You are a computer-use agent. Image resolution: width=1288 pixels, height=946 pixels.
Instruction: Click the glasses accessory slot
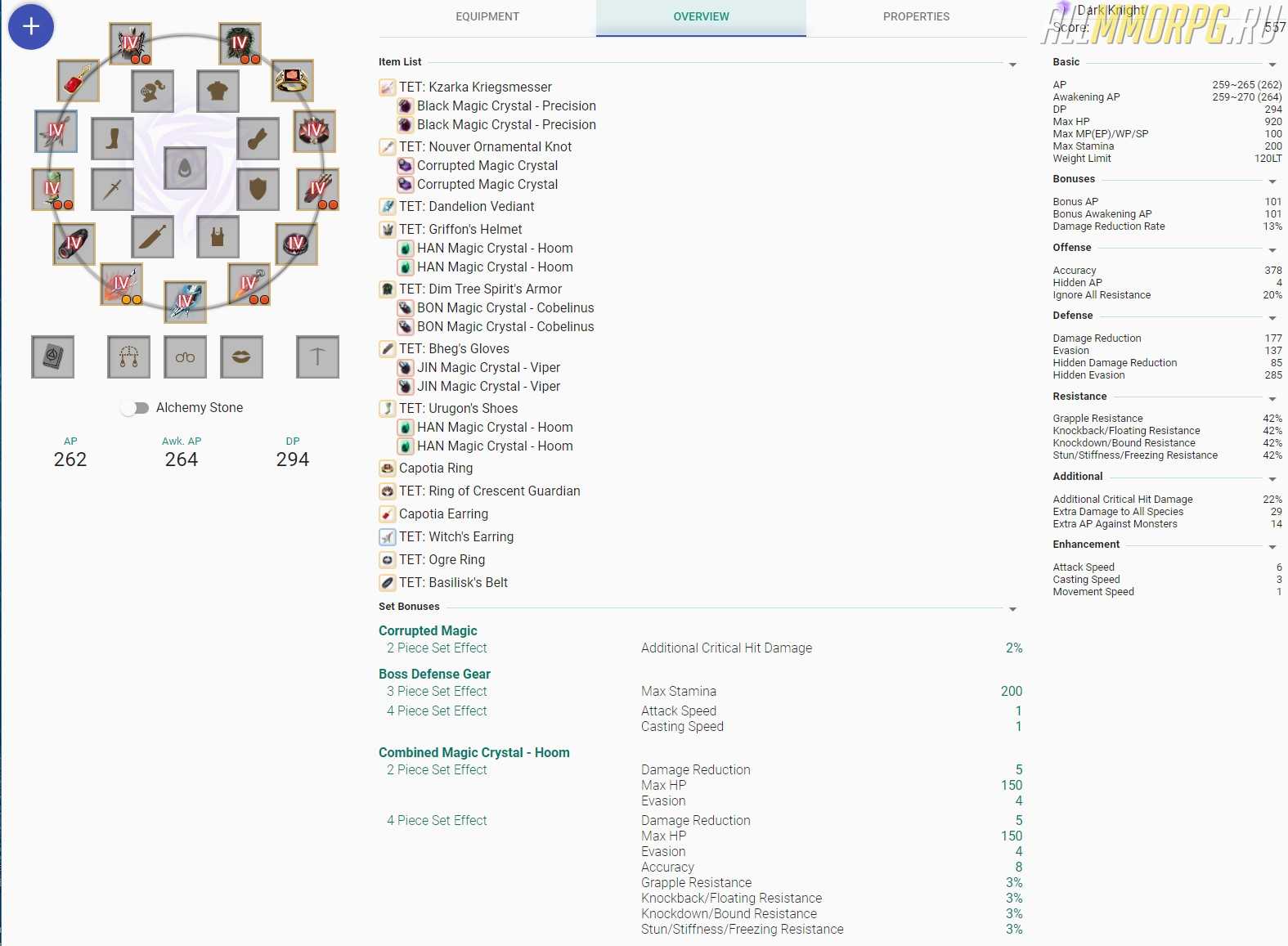[185, 356]
